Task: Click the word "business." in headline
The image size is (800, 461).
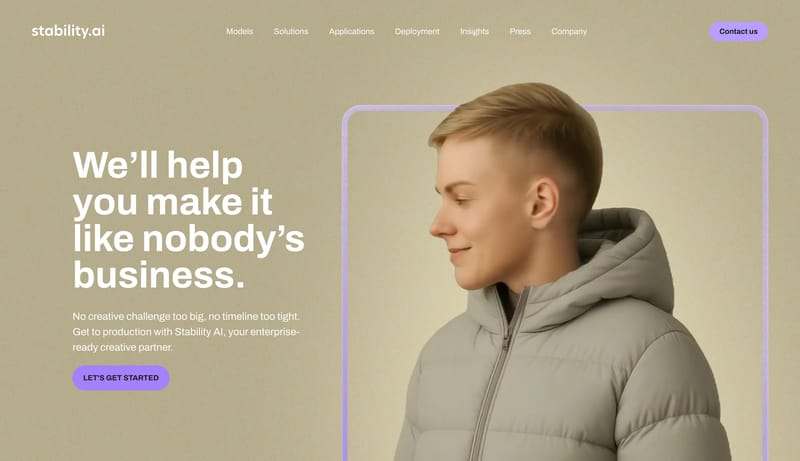Action: [159, 275]
